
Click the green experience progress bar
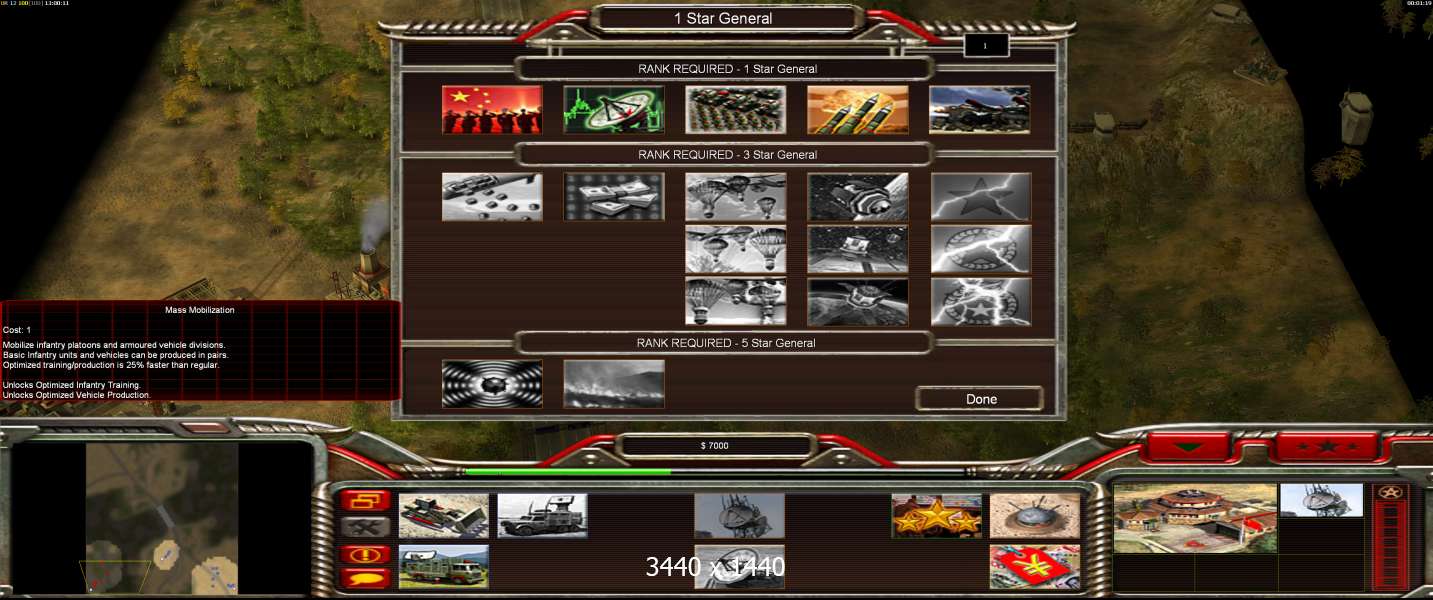[568, 471]
